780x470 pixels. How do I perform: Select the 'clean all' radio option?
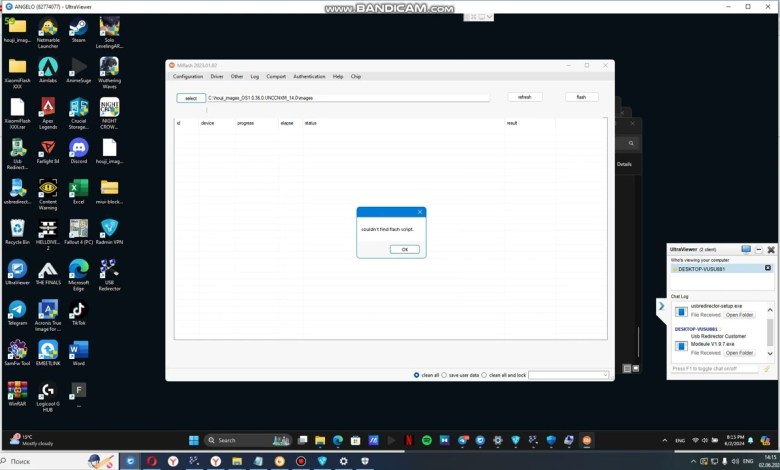coord(416,375)
